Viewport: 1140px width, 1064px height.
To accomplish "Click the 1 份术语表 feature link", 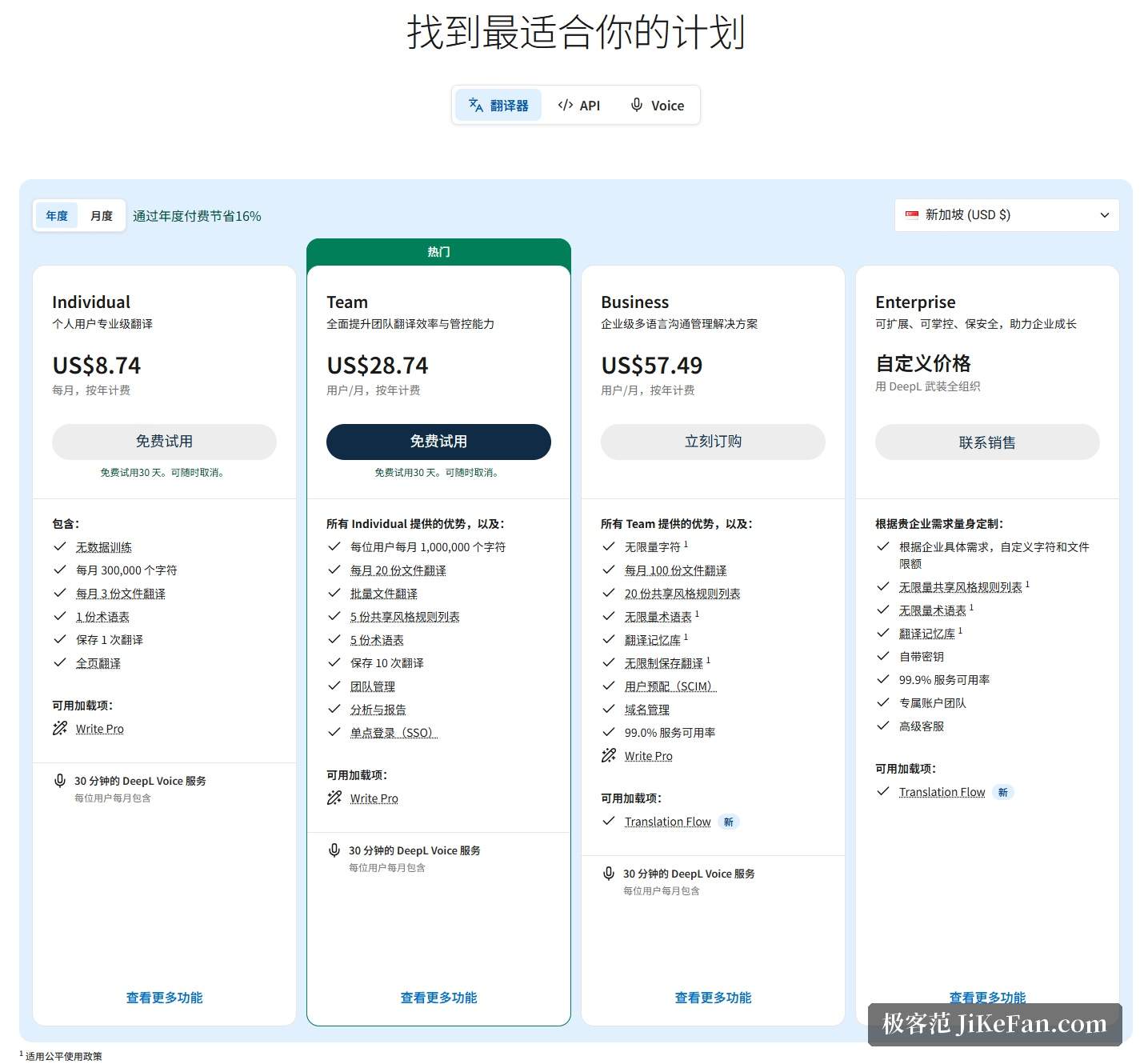I will tap(103, 617).
